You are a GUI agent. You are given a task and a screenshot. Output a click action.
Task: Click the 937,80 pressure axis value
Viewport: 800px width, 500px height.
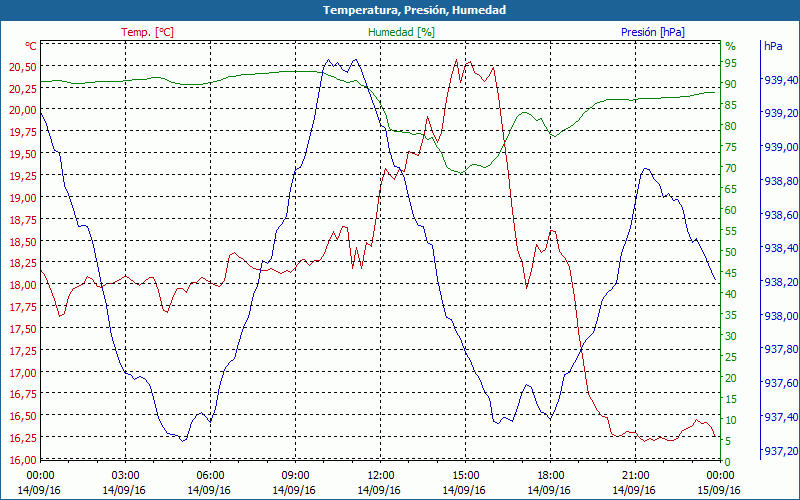[779, 349]
